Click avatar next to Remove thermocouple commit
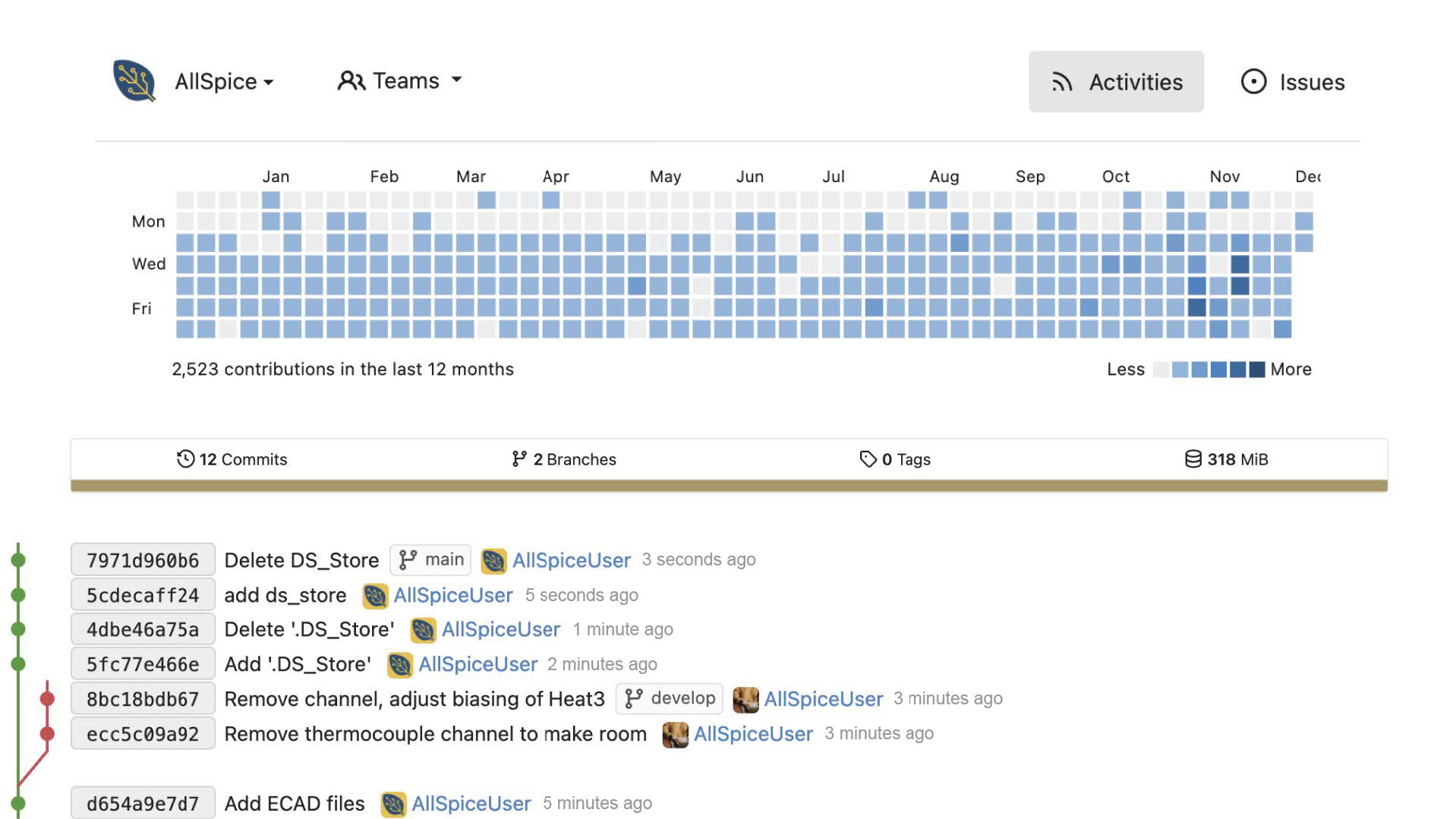Screen dimensions: 1456x819 (675, 734)
